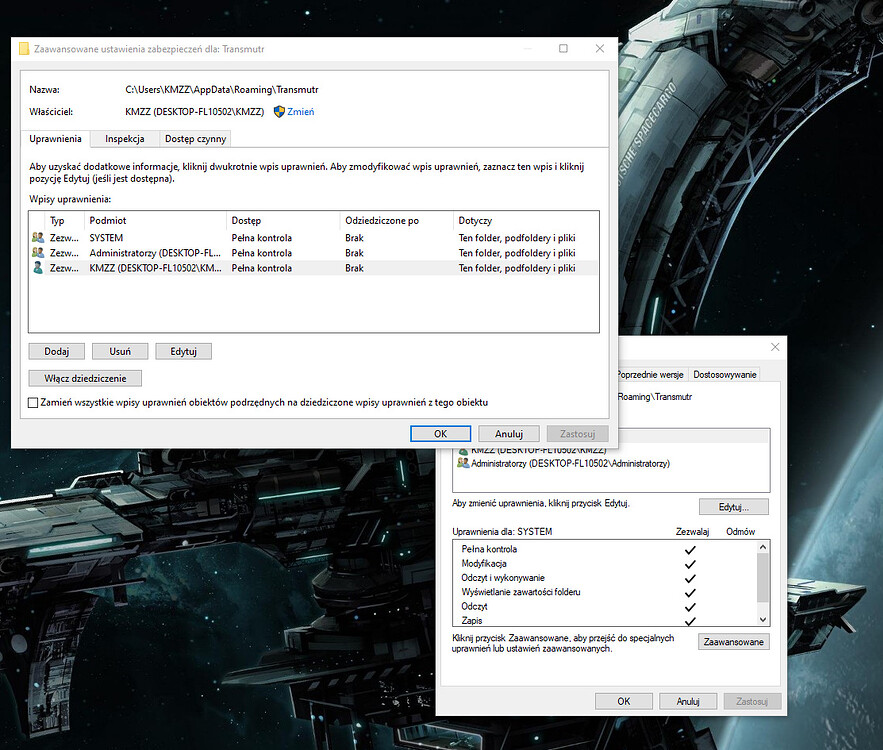Click the Podmiot column header
This screenshot has width=883, height=750.
point(107,220)
